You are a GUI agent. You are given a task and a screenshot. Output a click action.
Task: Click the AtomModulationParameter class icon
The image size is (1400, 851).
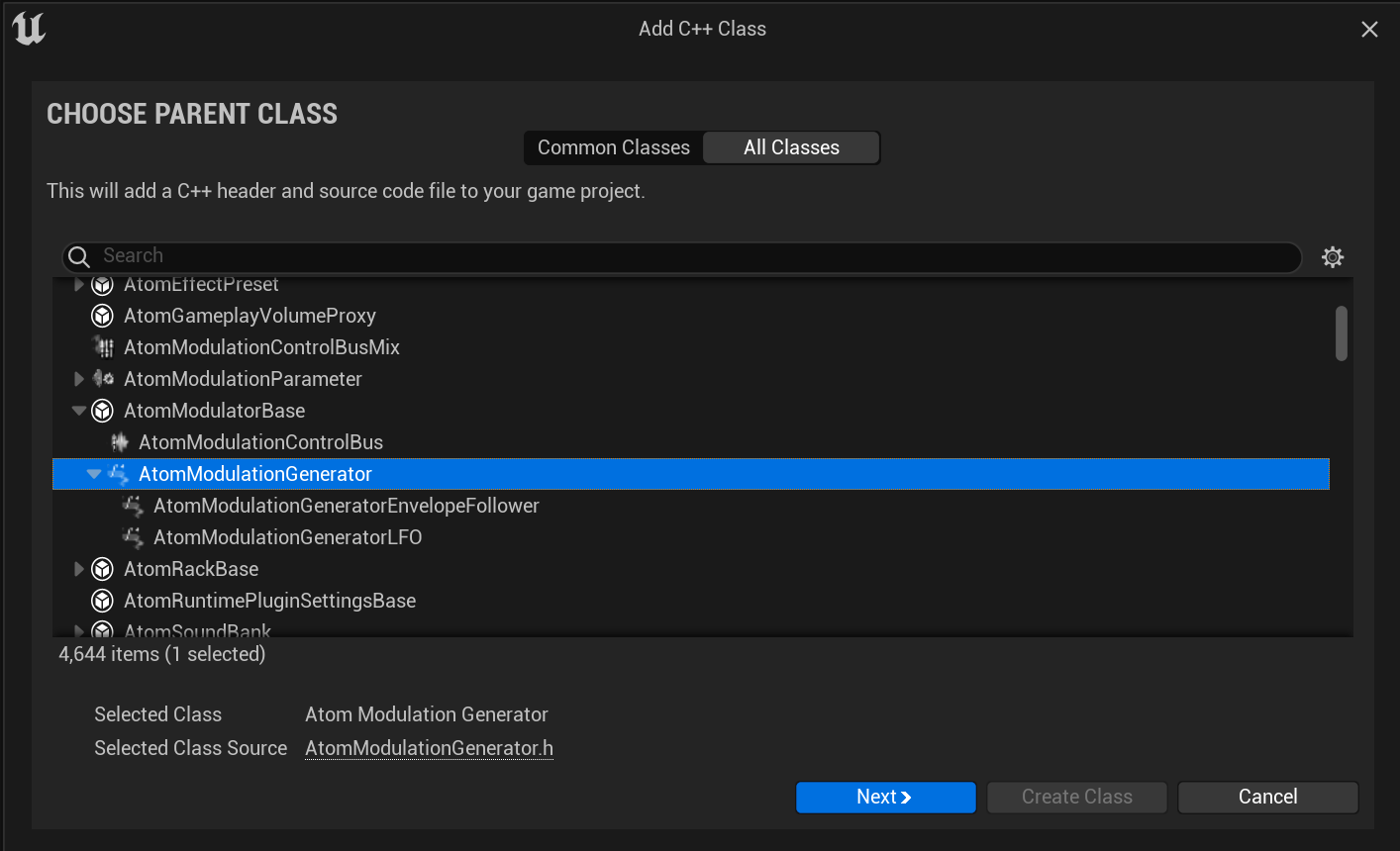103,379
